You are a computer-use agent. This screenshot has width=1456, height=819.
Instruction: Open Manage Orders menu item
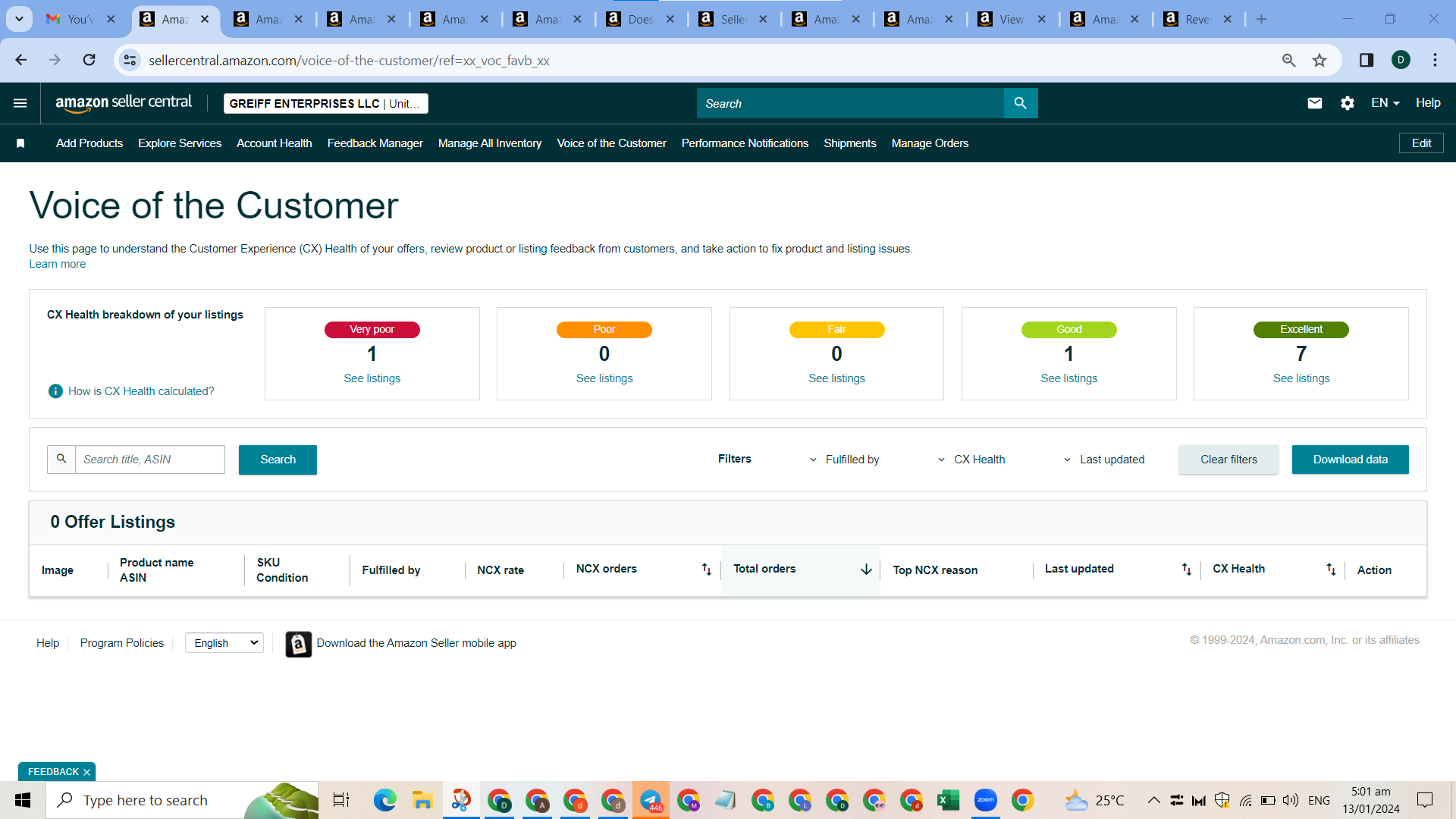(x=930, y=143)
